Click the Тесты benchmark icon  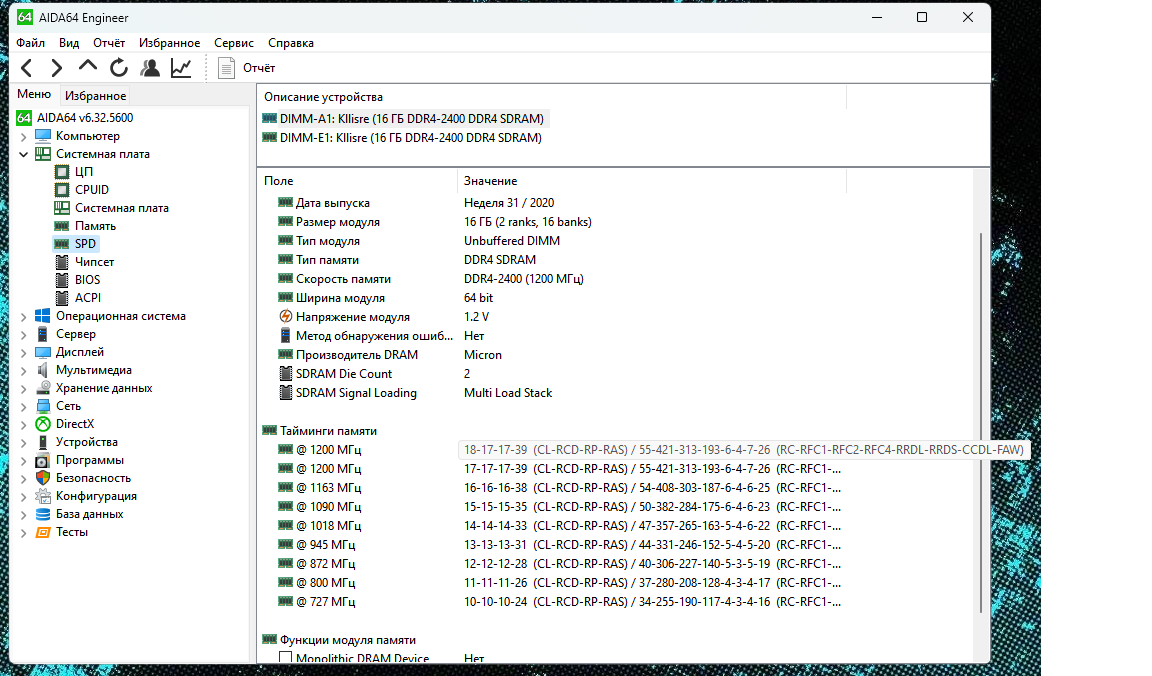pos(43,532)
